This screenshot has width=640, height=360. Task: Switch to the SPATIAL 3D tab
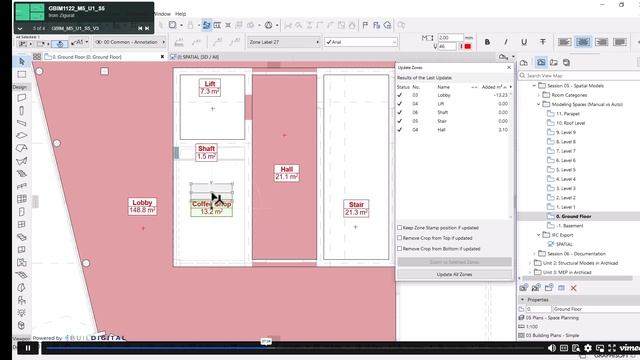pyautogui.click(x=198, y=57)
